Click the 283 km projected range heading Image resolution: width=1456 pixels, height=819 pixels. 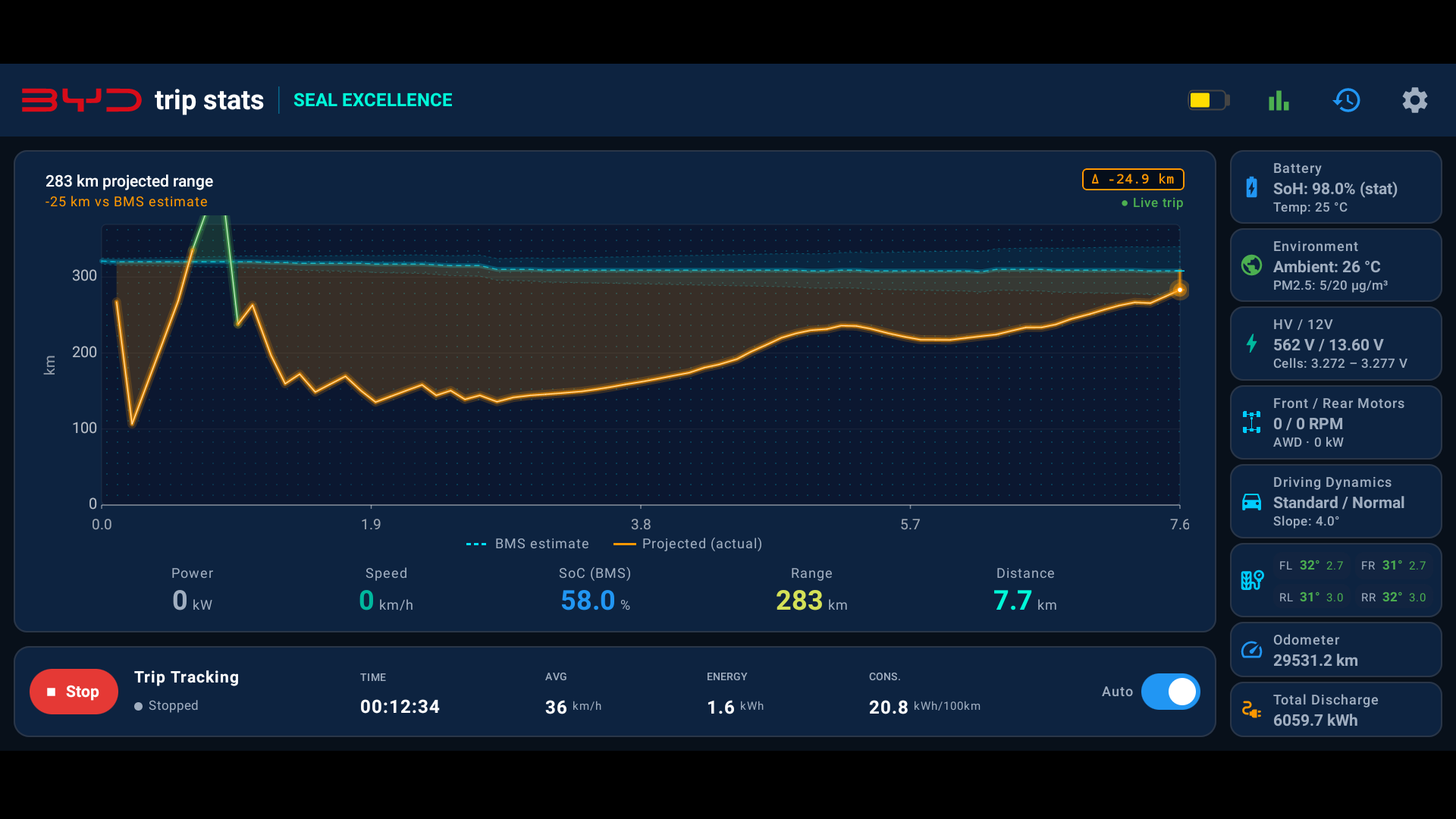129,181
